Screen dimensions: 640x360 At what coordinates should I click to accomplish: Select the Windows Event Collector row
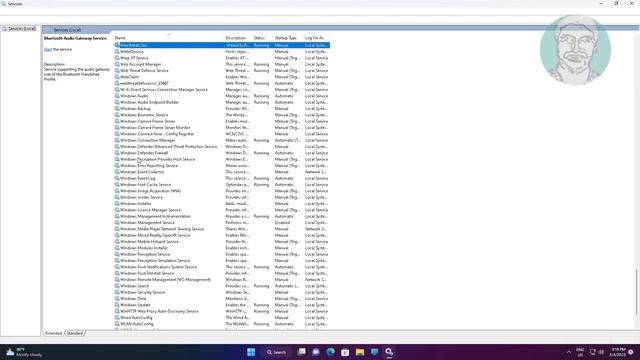[x=222, y=172]
